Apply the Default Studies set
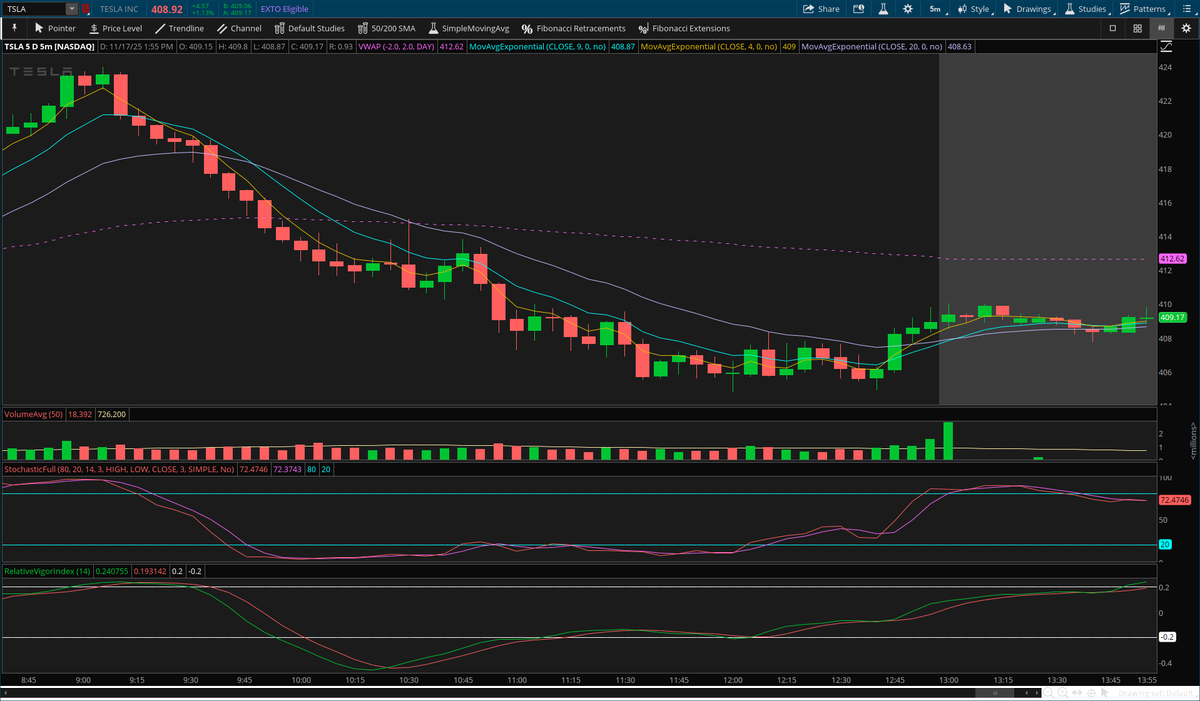This screenshot has height=701, width=1200. coord(309,28)
